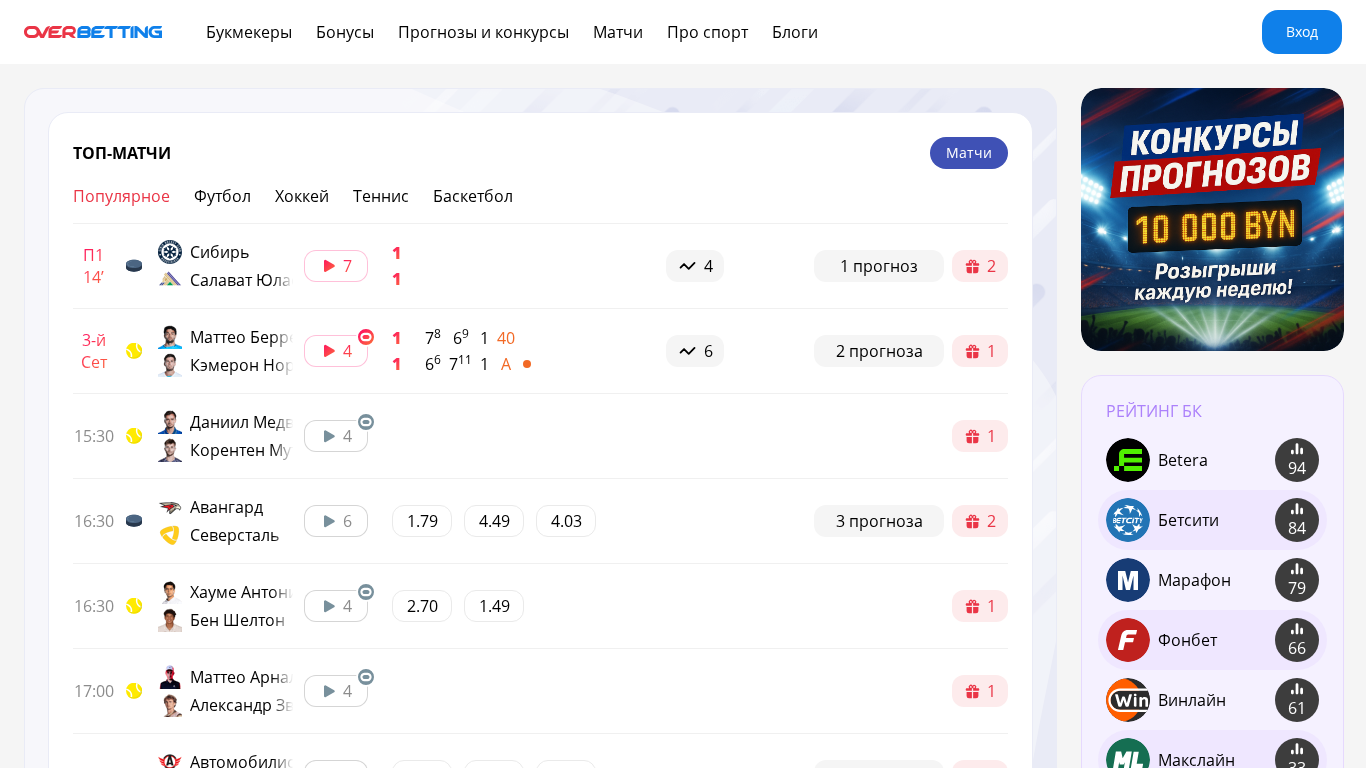The image size is (1366, 768).
Task: Open trend stats icon for Сибирь match
Action: coord(695,266)
